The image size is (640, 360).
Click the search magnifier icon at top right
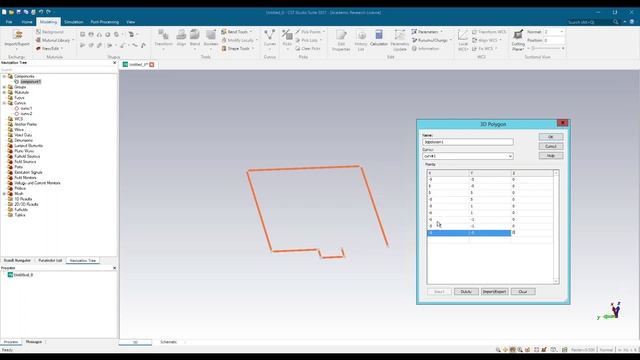point(616,22)
